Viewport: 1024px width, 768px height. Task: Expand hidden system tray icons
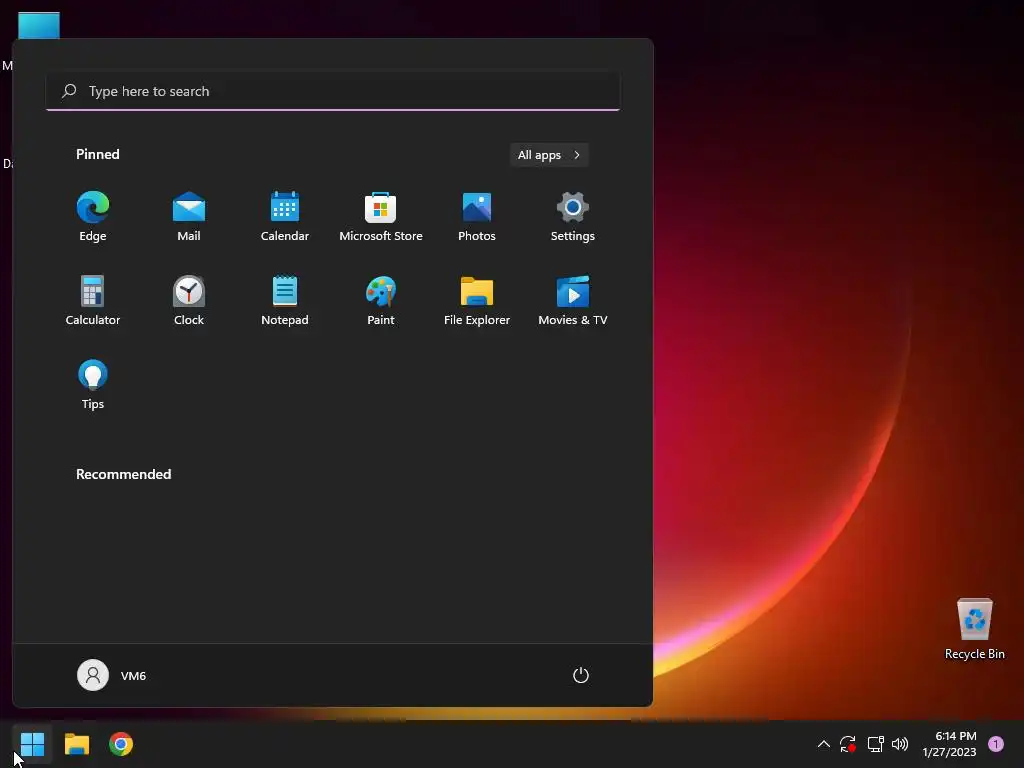coord(824,744)
